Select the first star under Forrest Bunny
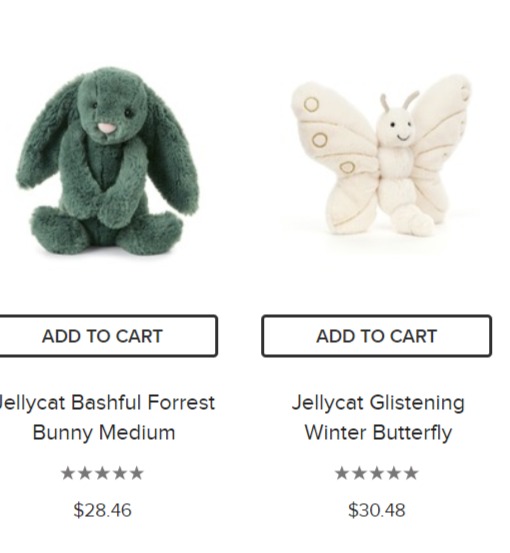510x553 pixels. point(68,473)
